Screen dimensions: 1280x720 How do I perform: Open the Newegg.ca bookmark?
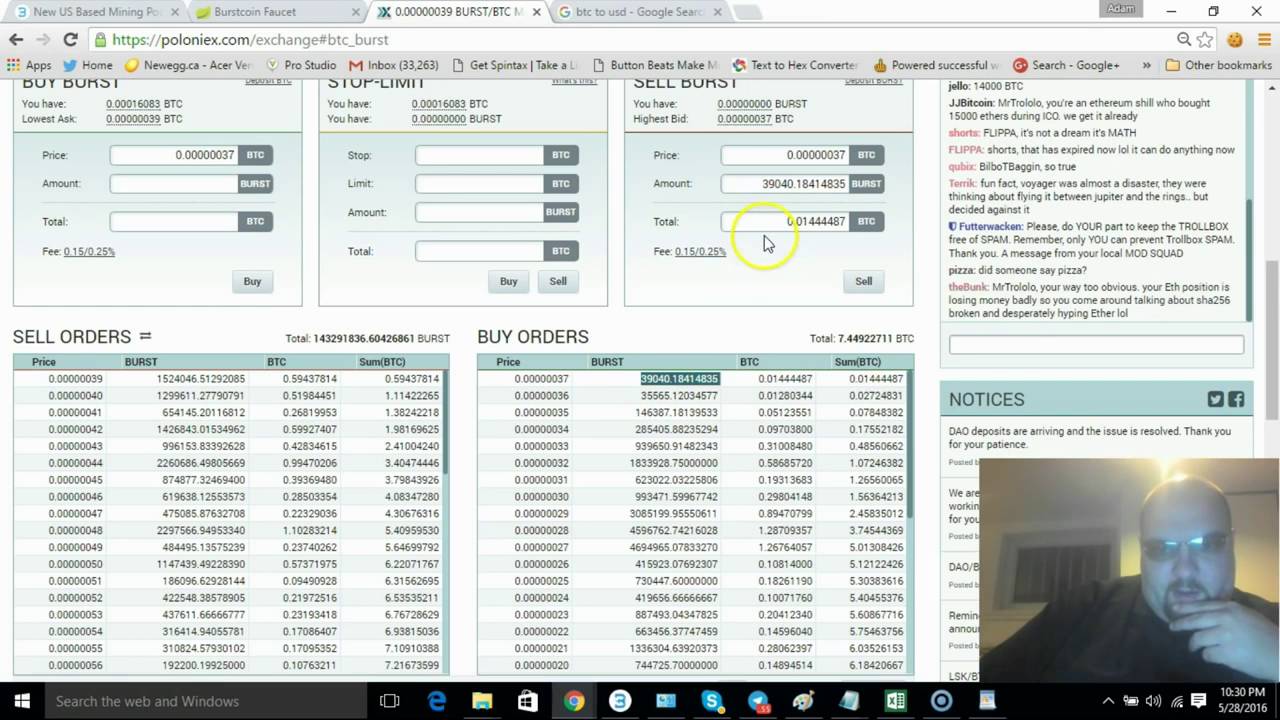coord(187,65)
